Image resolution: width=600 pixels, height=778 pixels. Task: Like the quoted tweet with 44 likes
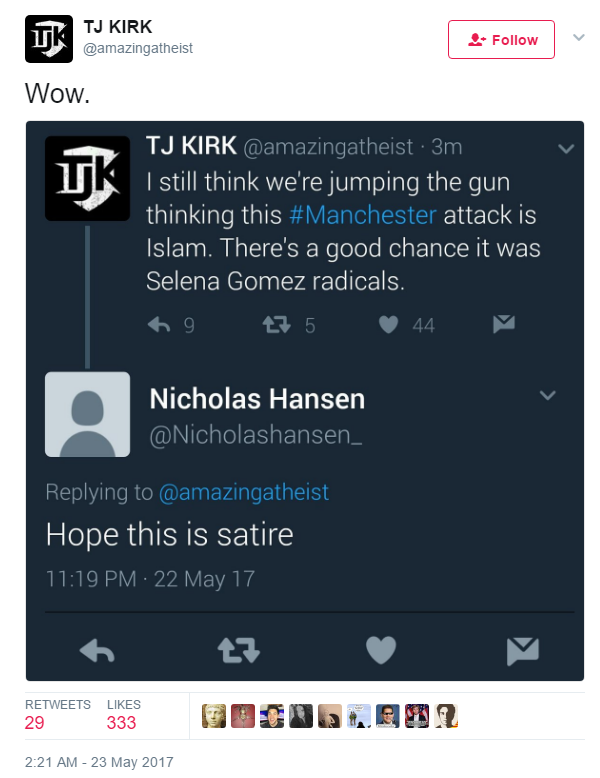pos(390,325)
